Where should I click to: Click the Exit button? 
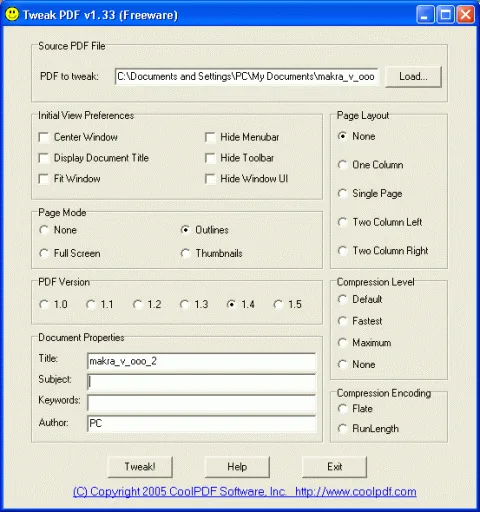pos(334,467)
